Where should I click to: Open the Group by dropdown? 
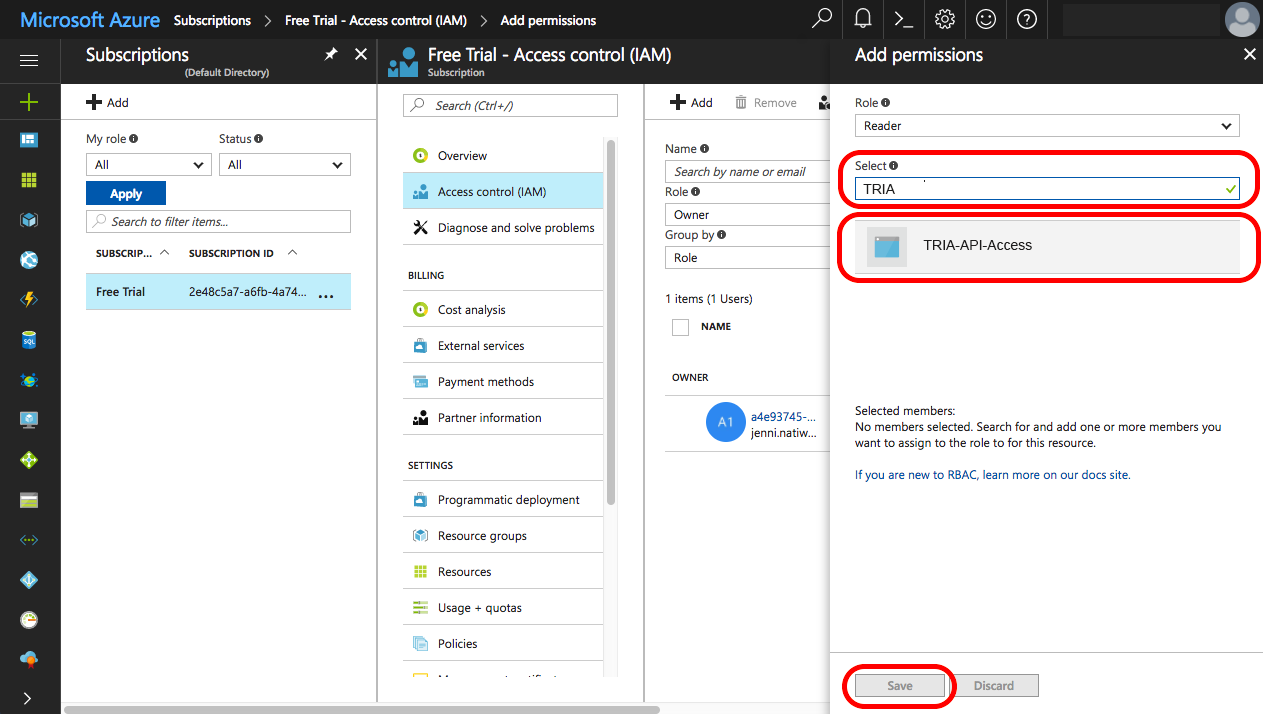pos(747,258)
